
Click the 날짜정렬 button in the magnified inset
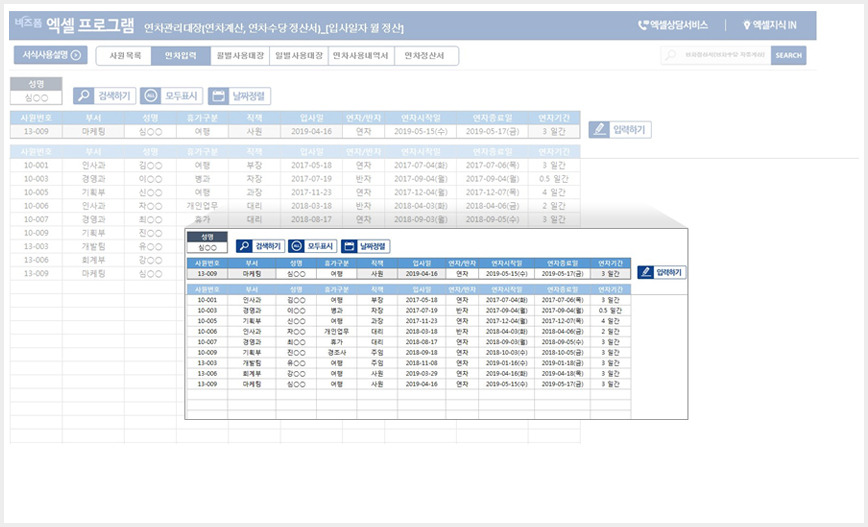click(x=365, y=246)
